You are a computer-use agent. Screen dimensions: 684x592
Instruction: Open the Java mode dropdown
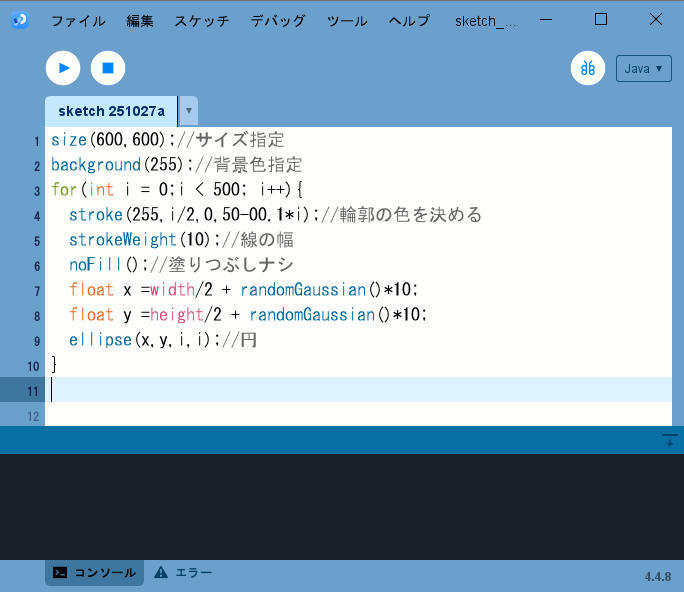[643, 68]
